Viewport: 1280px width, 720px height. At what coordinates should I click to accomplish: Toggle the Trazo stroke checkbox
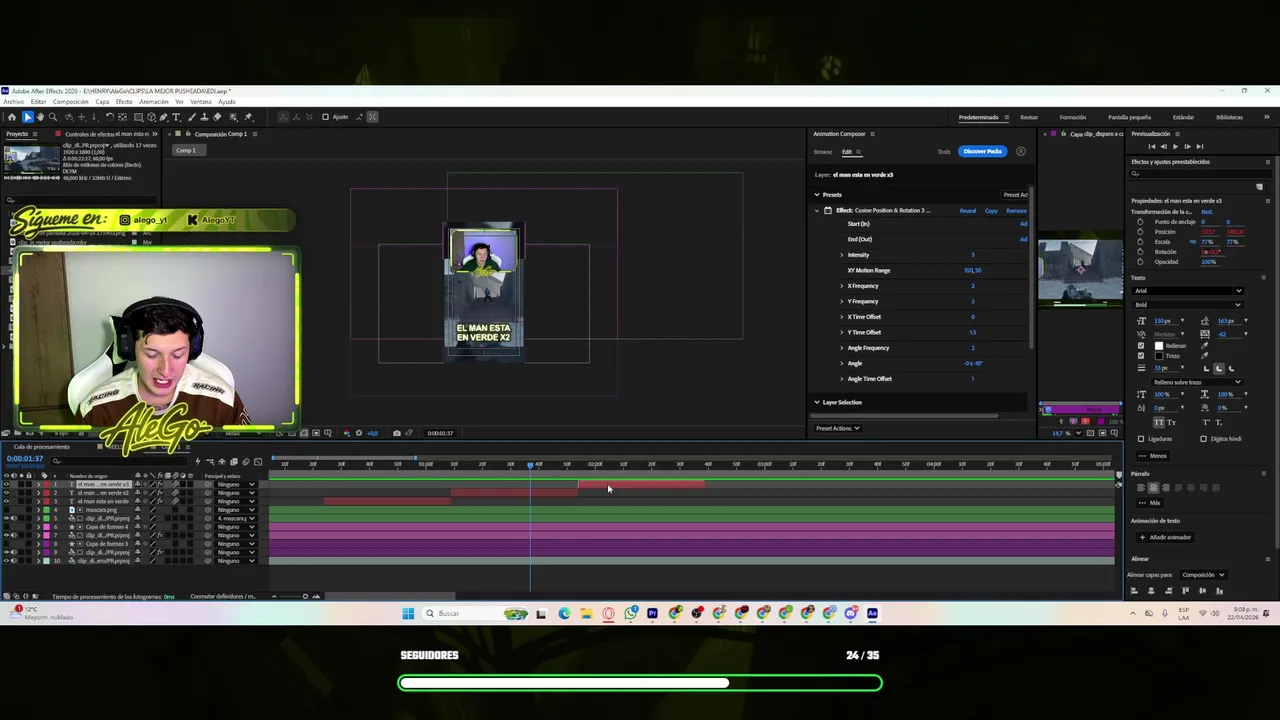pyautogui.click(x=1141, y=356)
